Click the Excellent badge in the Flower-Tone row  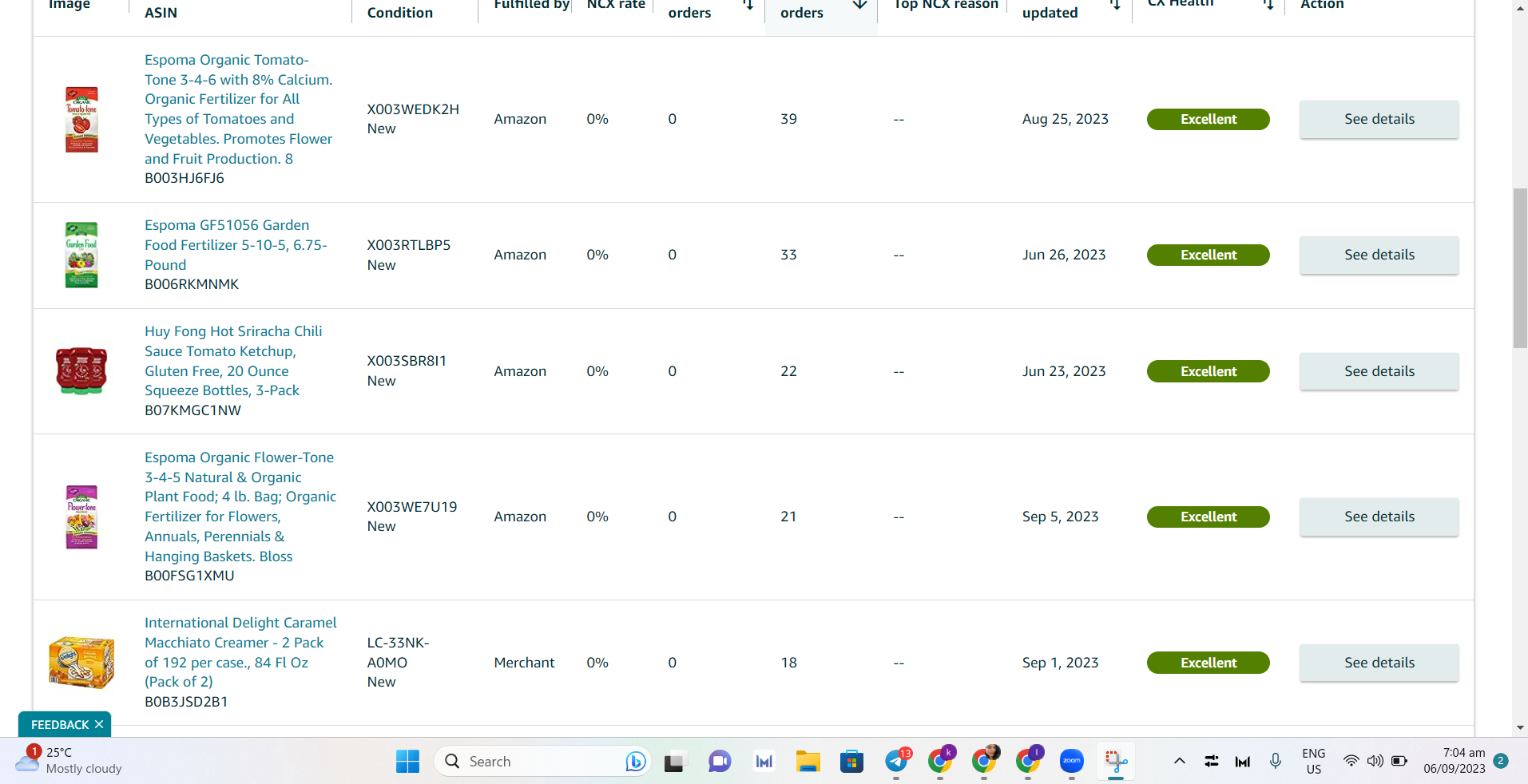coord(1208,517)
